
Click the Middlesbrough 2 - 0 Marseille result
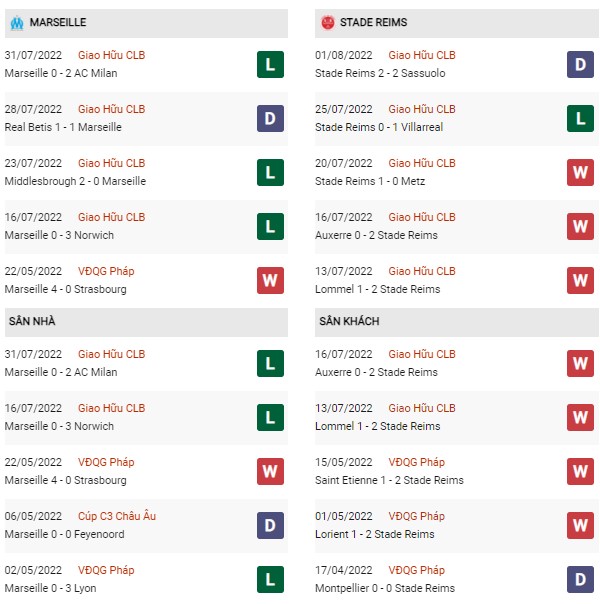(75, 181)
